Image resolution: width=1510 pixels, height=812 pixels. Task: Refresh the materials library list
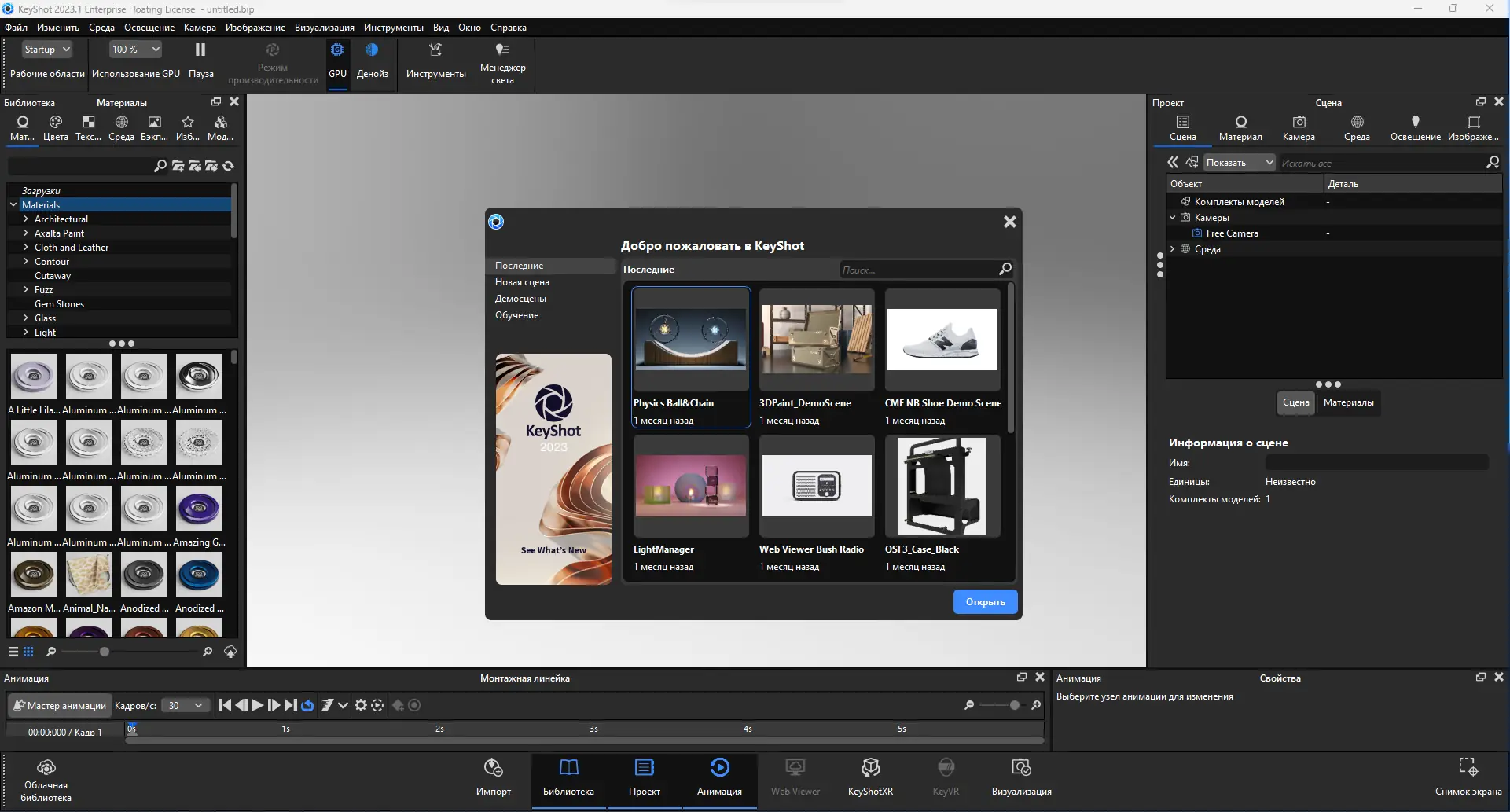[x=228, y=166]
